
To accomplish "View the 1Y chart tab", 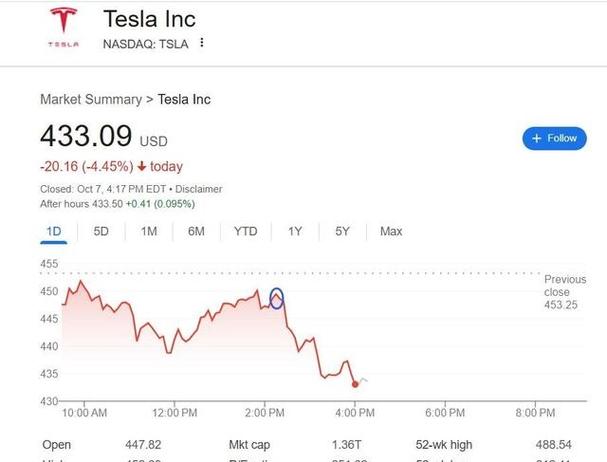I will (x=295, y=231).
